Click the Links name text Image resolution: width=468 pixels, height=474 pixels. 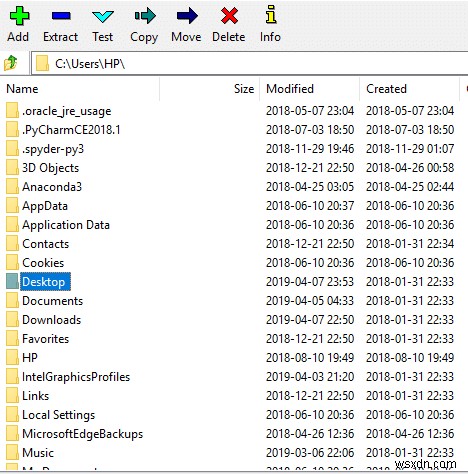point(36,396)
